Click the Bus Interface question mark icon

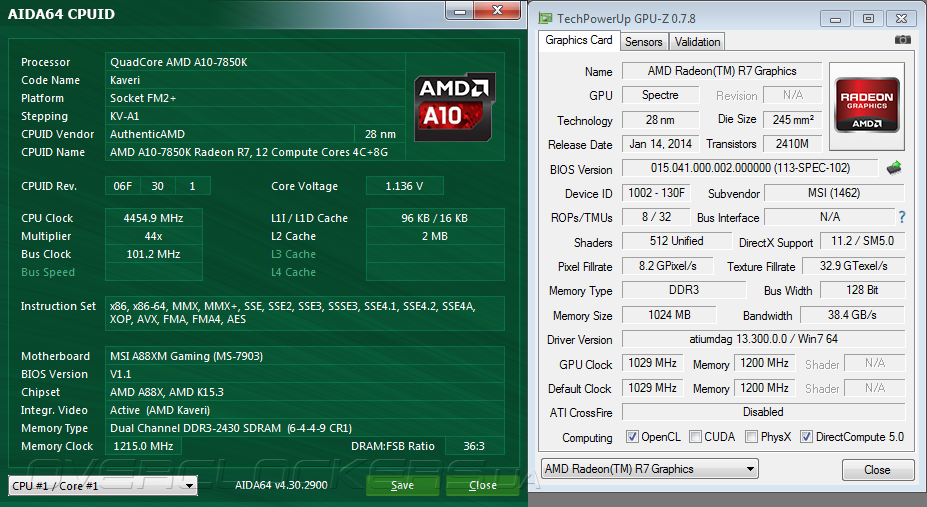pos(902,217)
